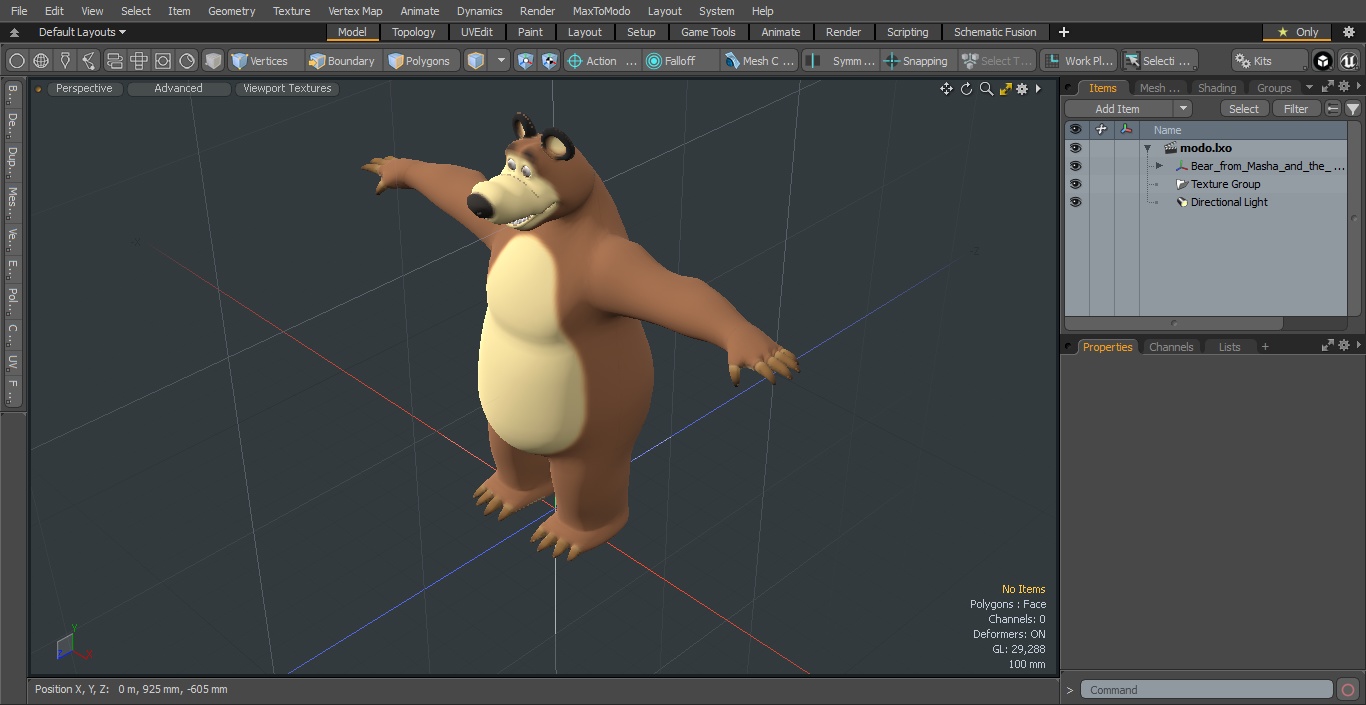Hide the Bear_from_Masha mesh item
The width and height of the screenshot is (1366, 705).
pos(1075,166)
